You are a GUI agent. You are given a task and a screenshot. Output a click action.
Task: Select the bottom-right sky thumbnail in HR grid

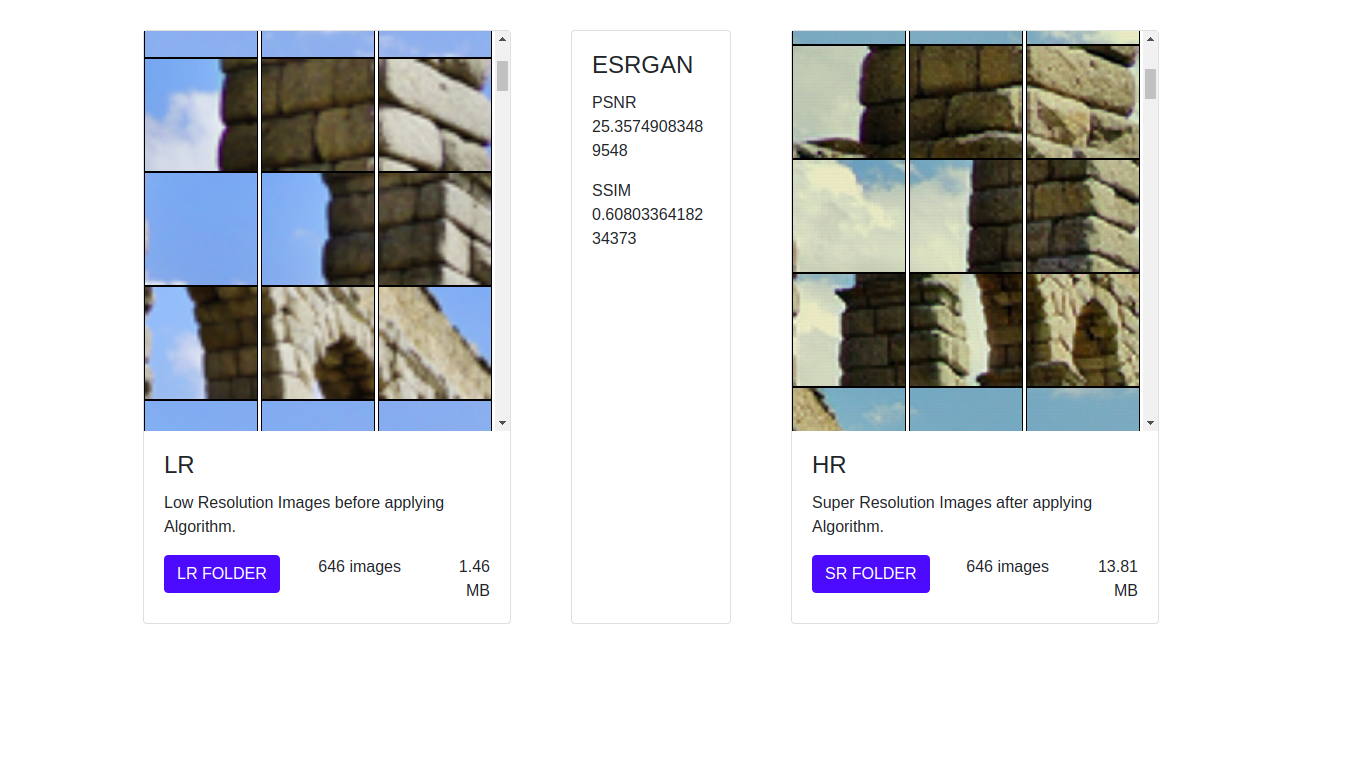pyautogui.click(x=1081, y=408)
